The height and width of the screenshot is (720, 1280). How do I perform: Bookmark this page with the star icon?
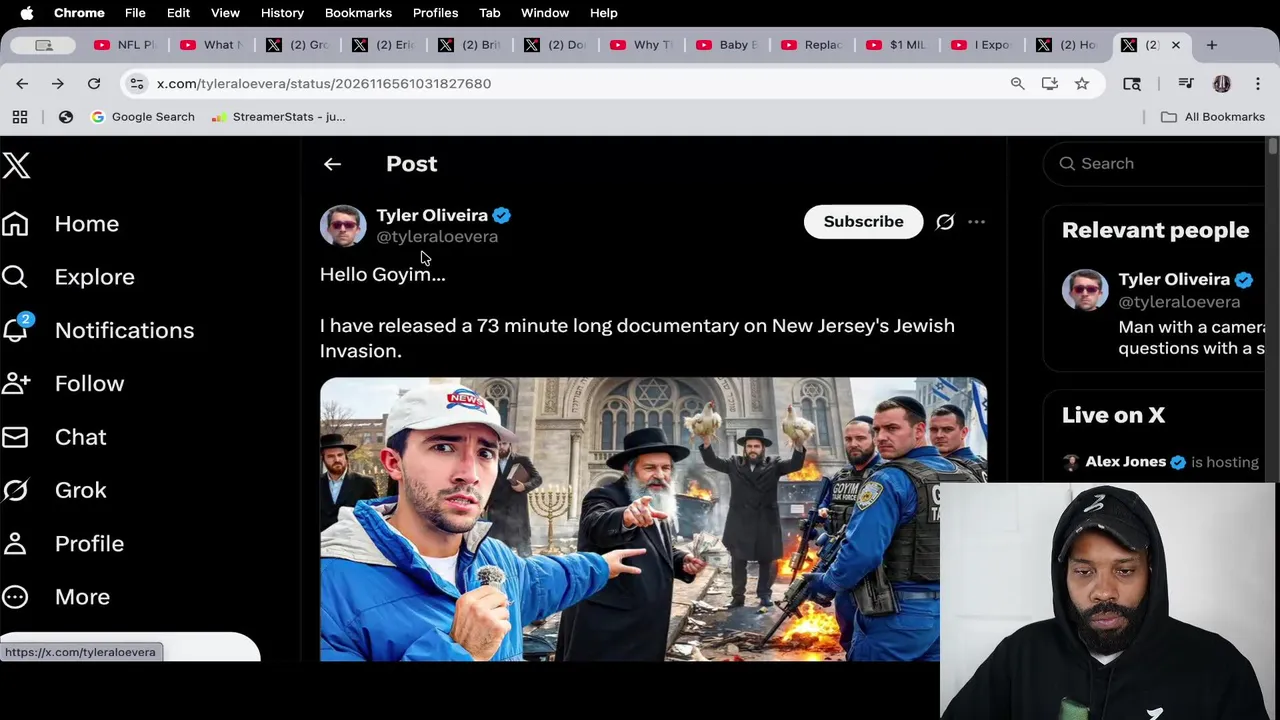pos(1081,84)
